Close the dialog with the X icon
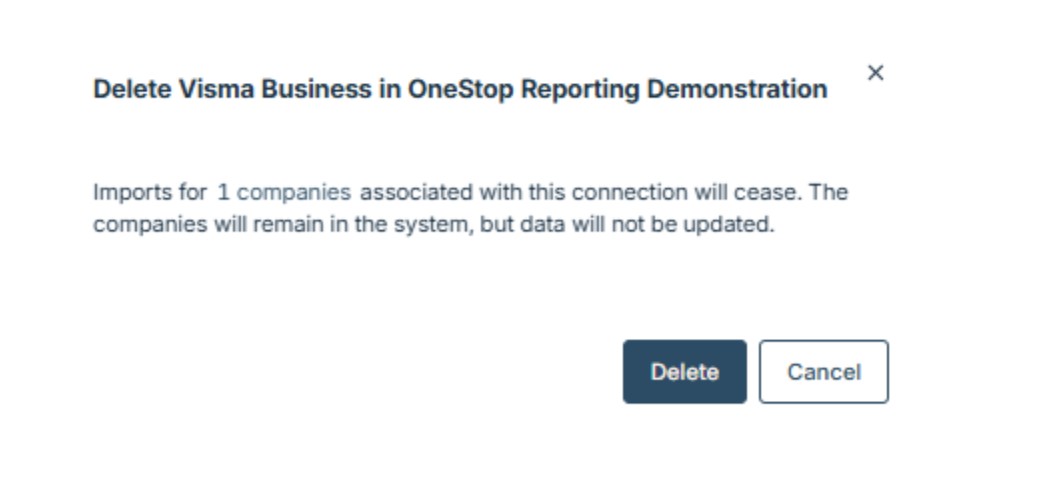 875,73
